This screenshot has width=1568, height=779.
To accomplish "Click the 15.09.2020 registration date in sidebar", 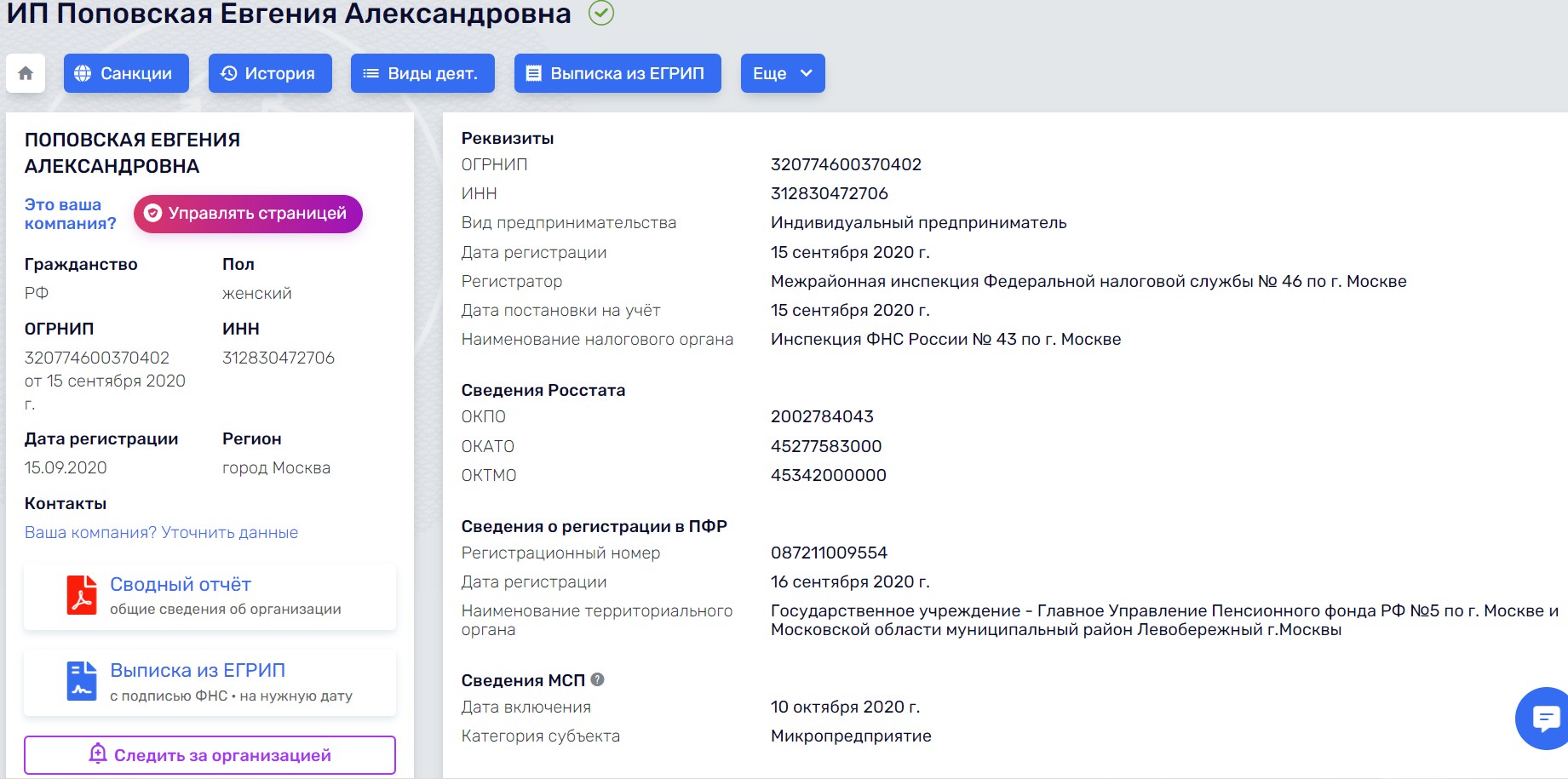I will coord(66,467).
